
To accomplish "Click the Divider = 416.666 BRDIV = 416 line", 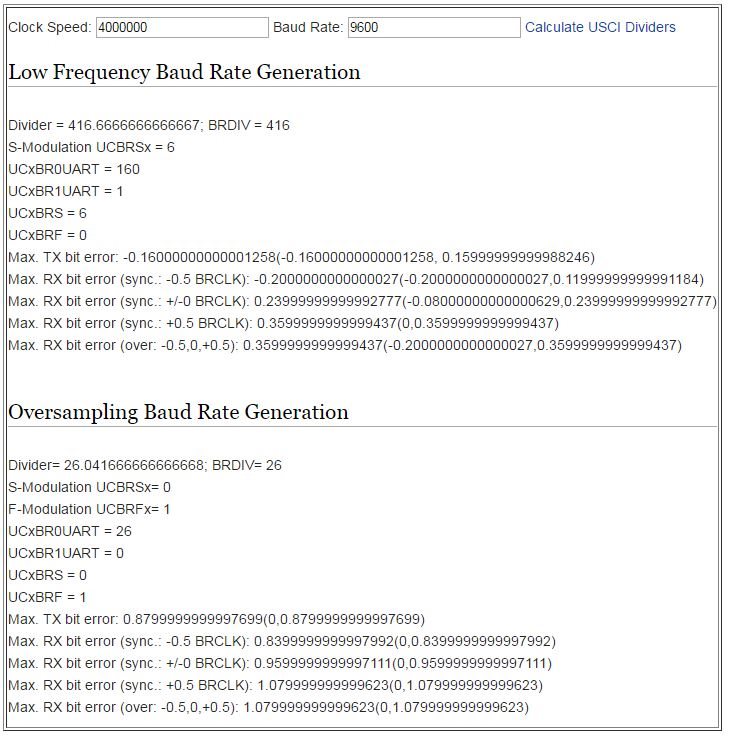I will (149, 125).
